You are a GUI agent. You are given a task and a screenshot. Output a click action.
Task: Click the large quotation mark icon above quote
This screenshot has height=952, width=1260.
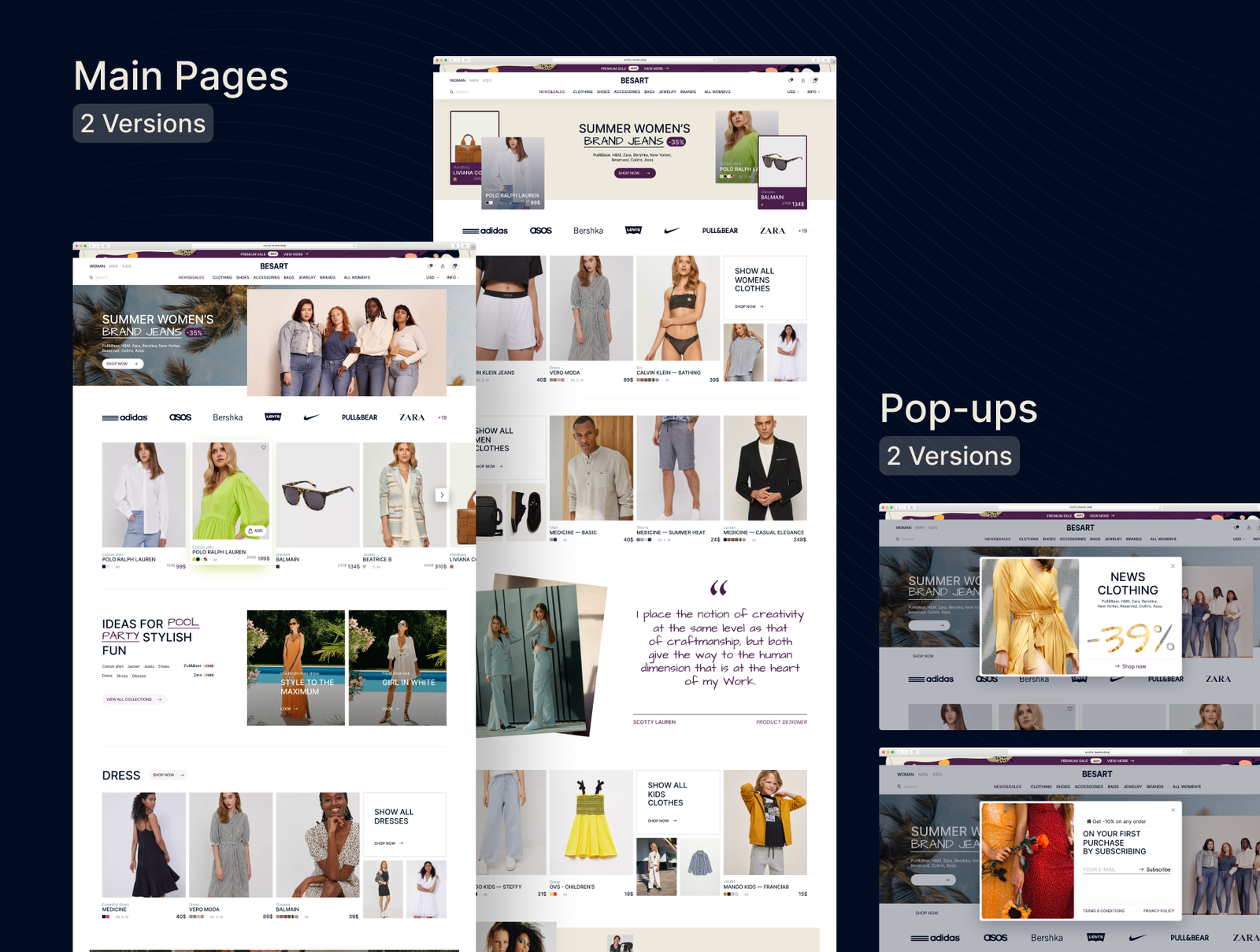tap(718, 588)
